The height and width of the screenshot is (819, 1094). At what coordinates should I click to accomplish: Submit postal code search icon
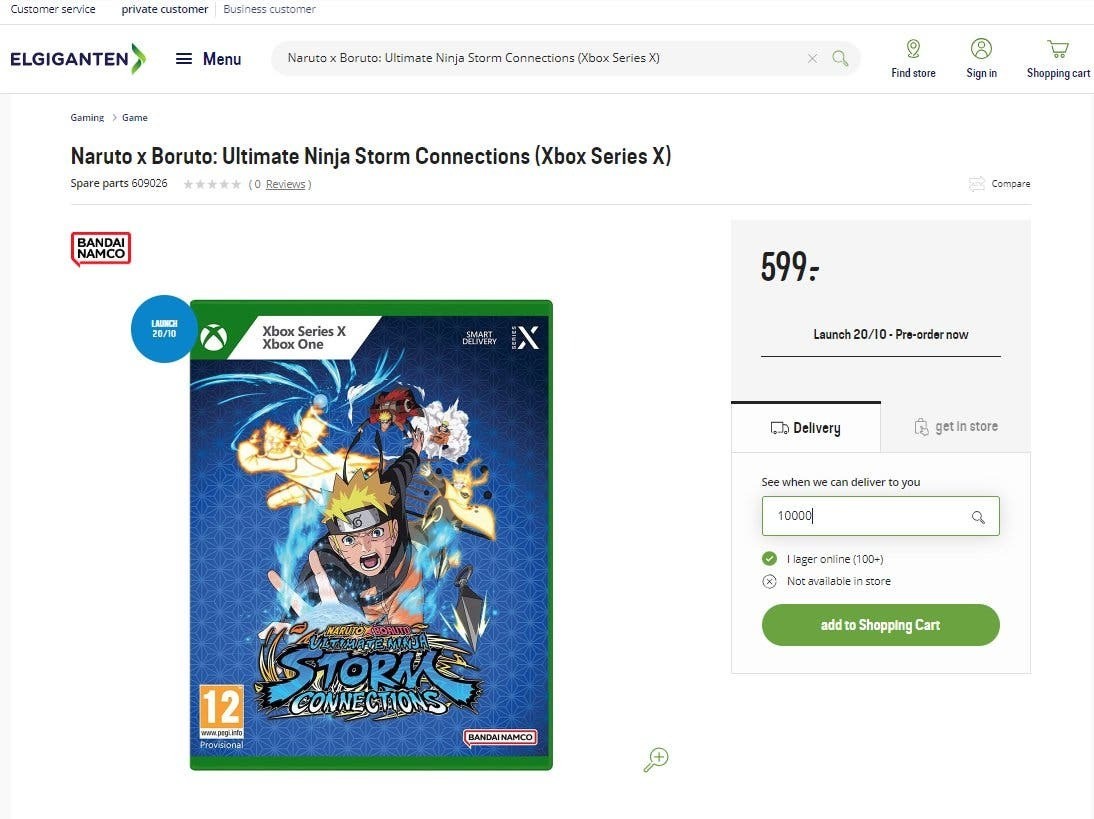[978, 517]
